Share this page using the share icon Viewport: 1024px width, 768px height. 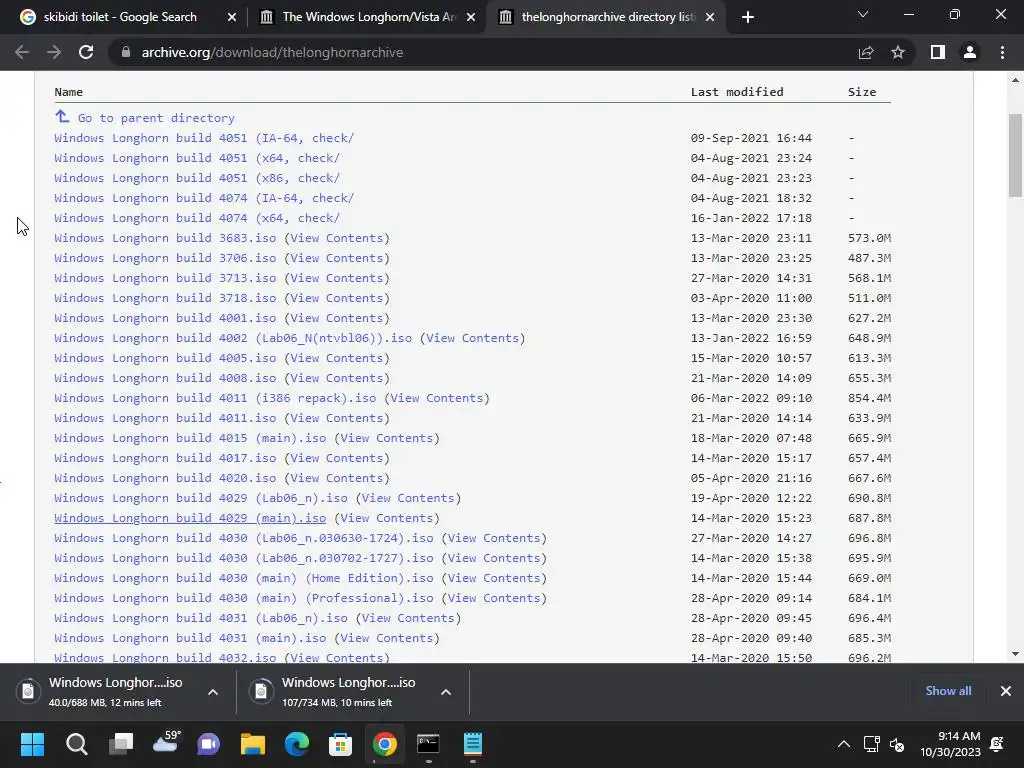point(866,52)
